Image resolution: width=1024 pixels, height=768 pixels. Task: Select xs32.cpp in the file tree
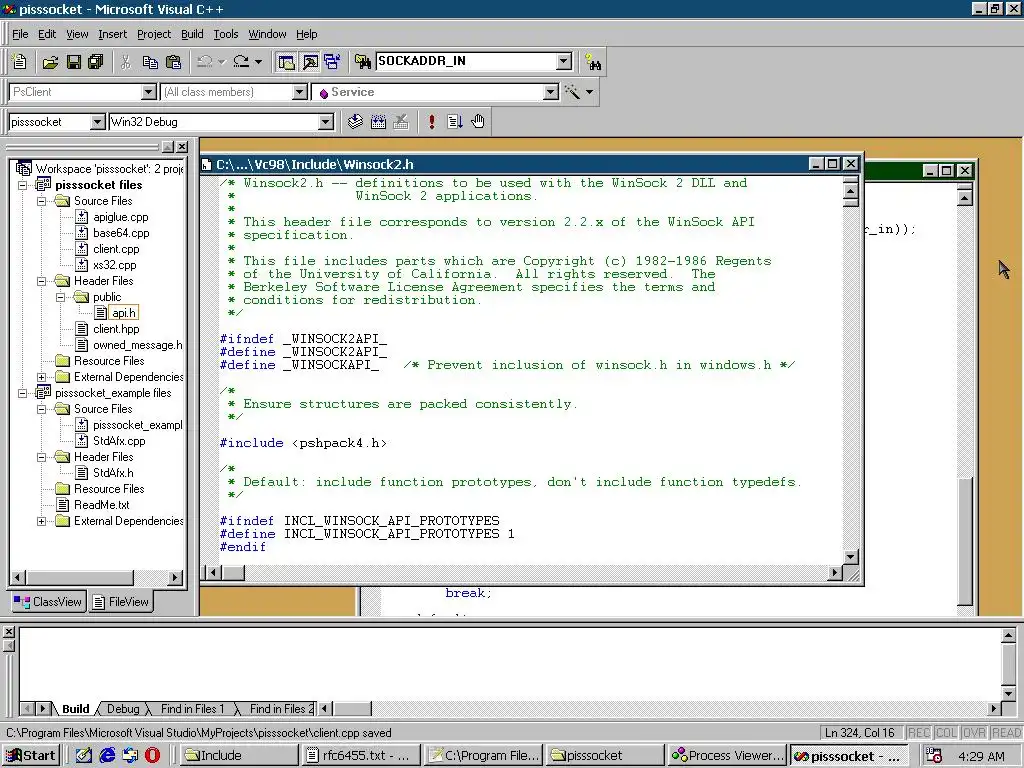click(114, 265)
